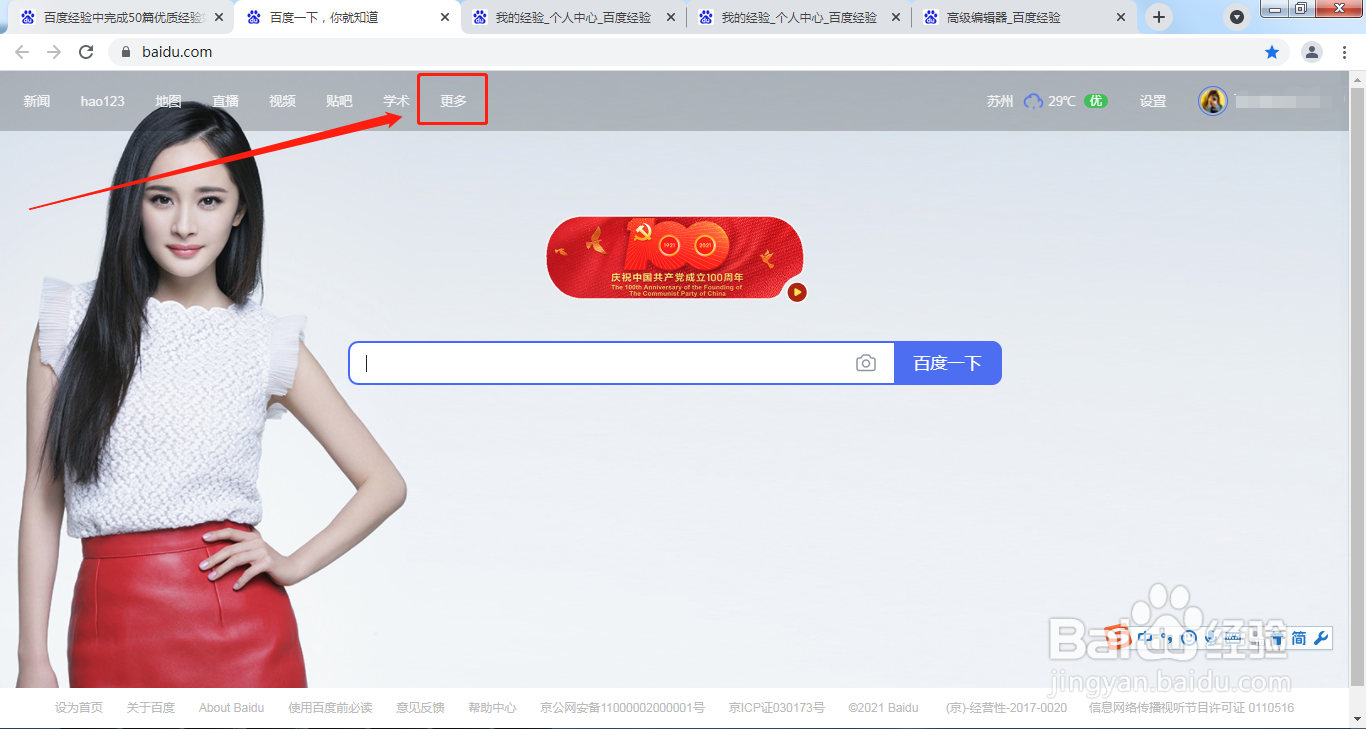Open the anniversary doodle banner
Image resolution: width=1366 pixels, height=729 pixels.
coord(675,257)
